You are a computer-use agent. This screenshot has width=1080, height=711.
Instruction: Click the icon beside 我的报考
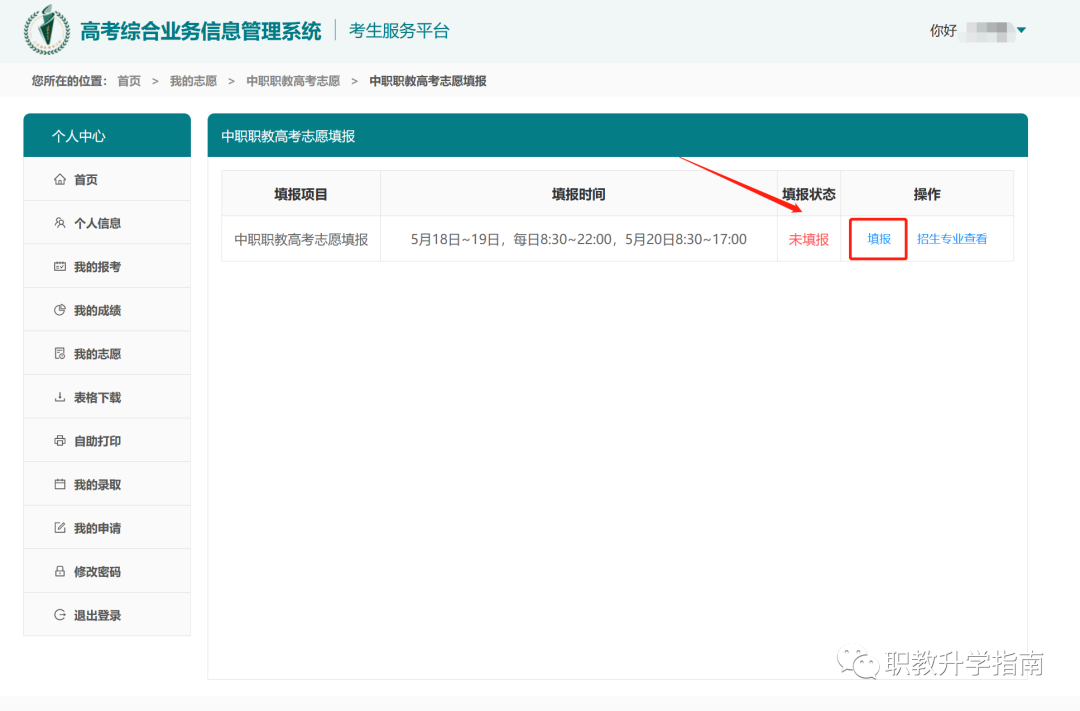click(x=60, y=267)
